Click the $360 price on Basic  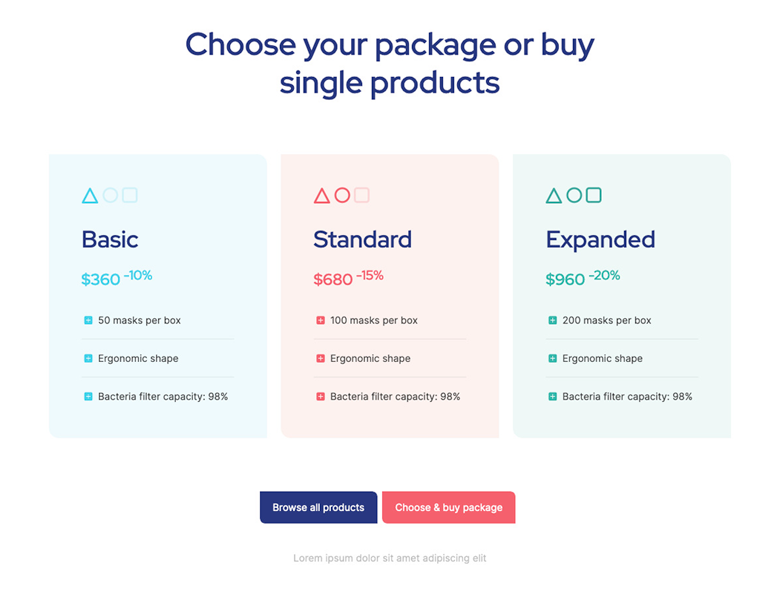(100, 280)
